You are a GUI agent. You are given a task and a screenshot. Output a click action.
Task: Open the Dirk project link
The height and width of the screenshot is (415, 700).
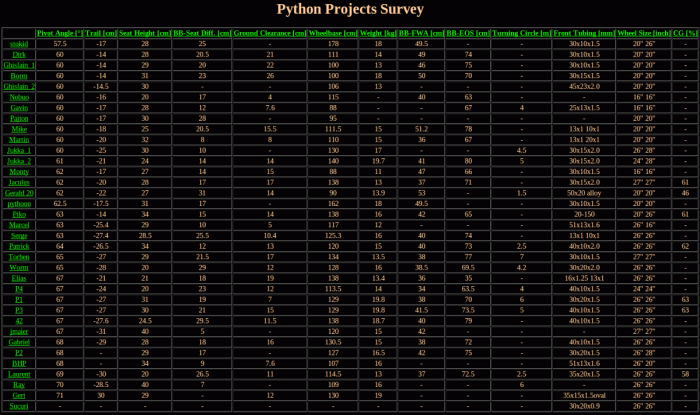tap(19, 54)
